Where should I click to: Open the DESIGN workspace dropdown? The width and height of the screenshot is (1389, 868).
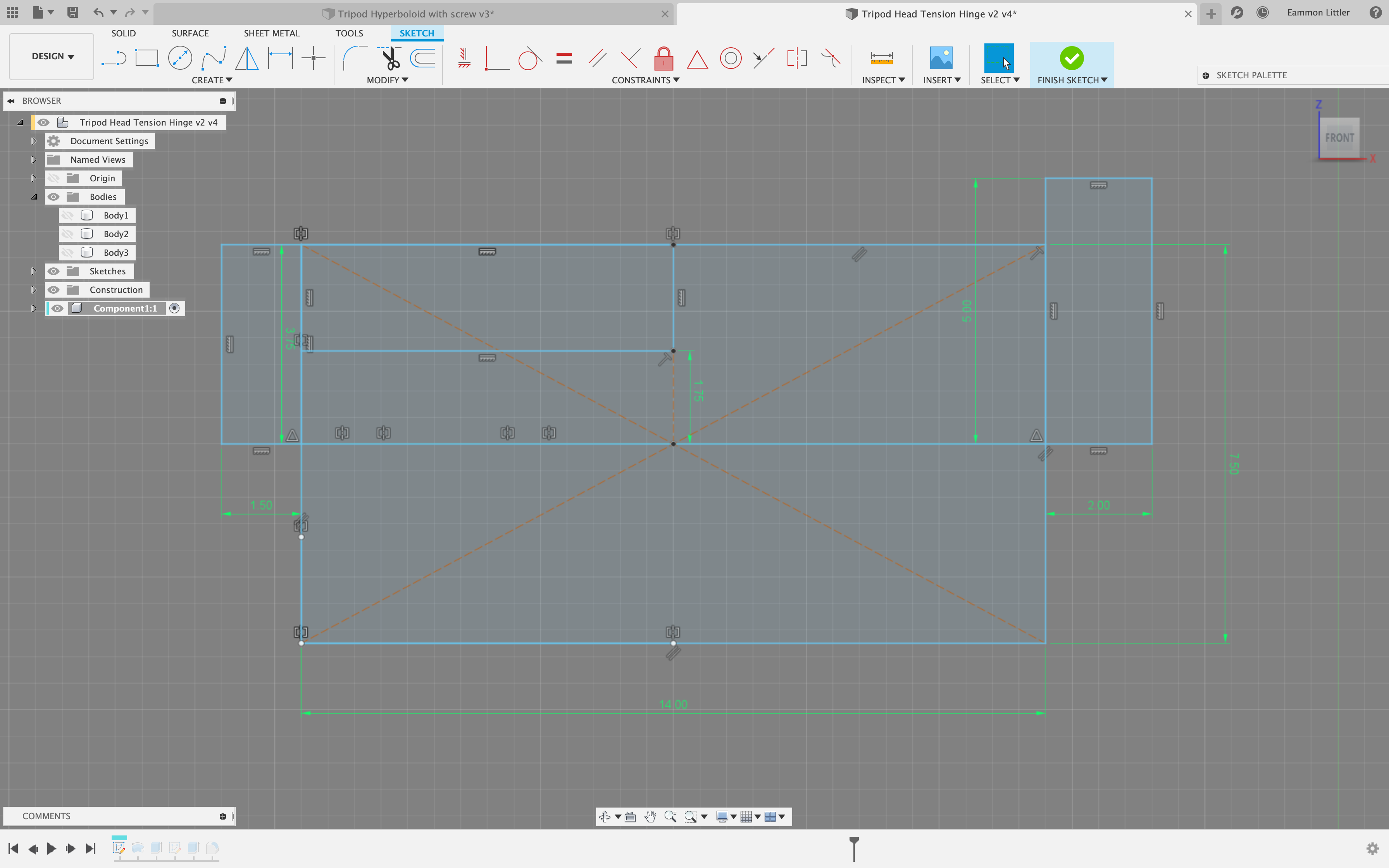click(x=52, y=56)
